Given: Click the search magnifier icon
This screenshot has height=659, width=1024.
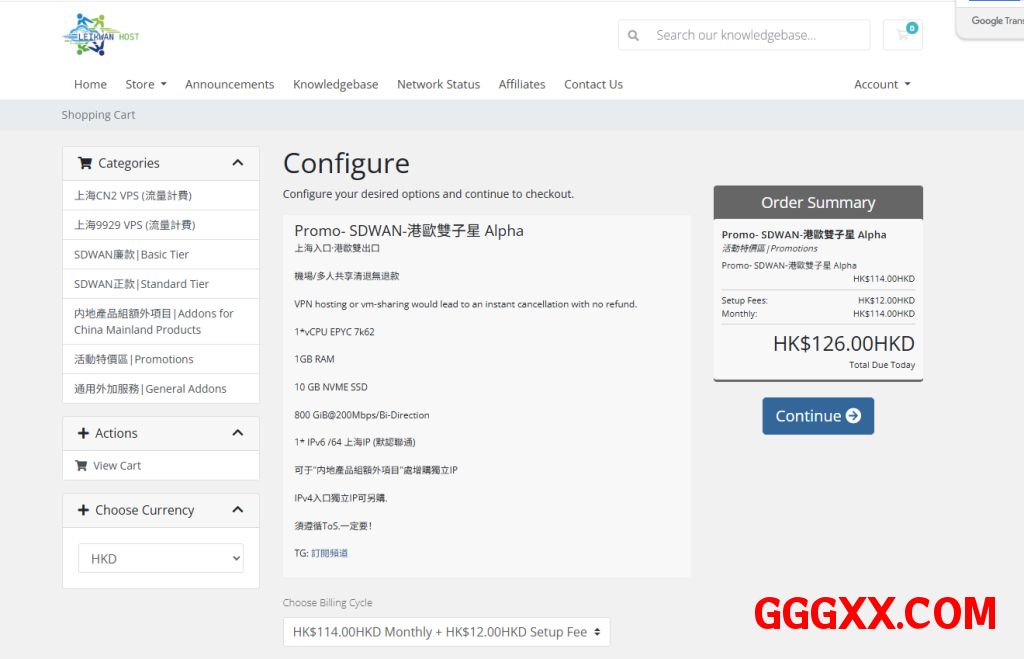Looking at the screenshot, I should 633,35.
